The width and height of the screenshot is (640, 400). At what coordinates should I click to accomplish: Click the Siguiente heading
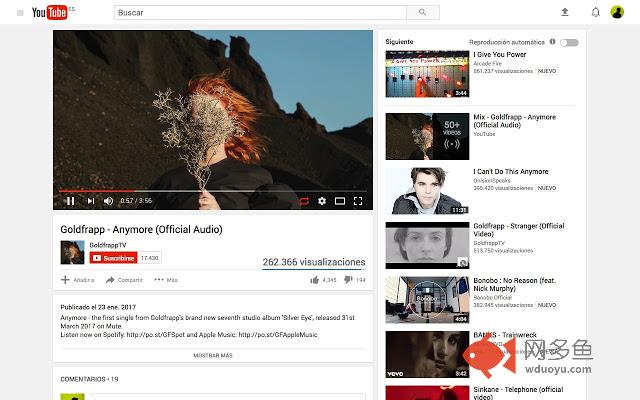point(399,42)
